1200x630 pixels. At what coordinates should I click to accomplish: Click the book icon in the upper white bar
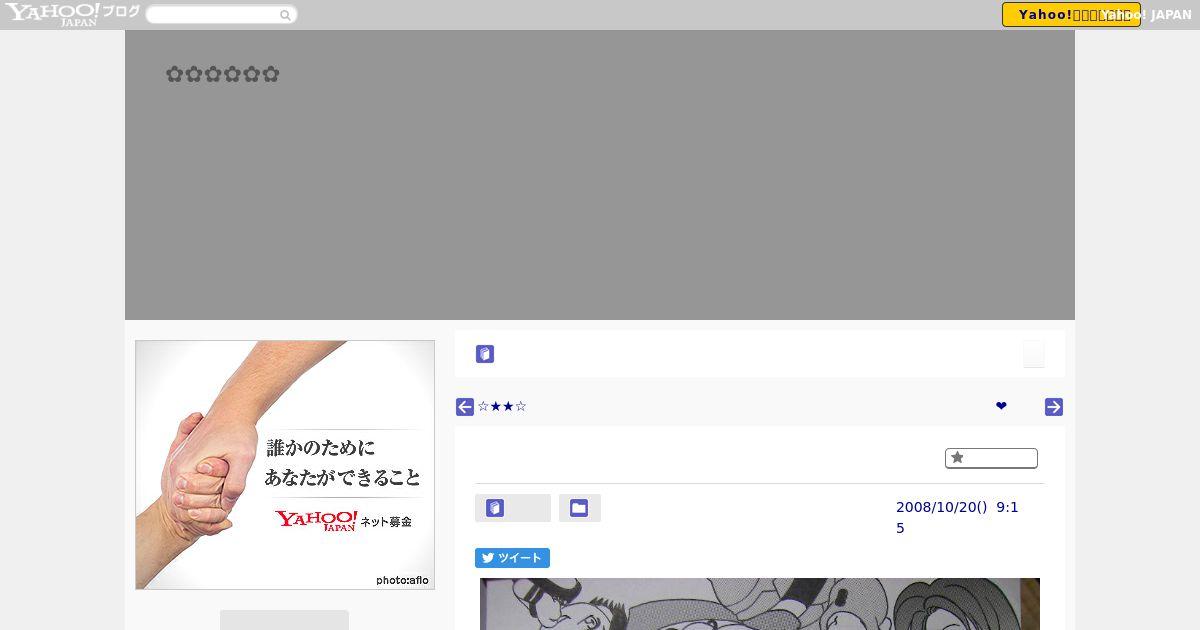tap(485, 354)
